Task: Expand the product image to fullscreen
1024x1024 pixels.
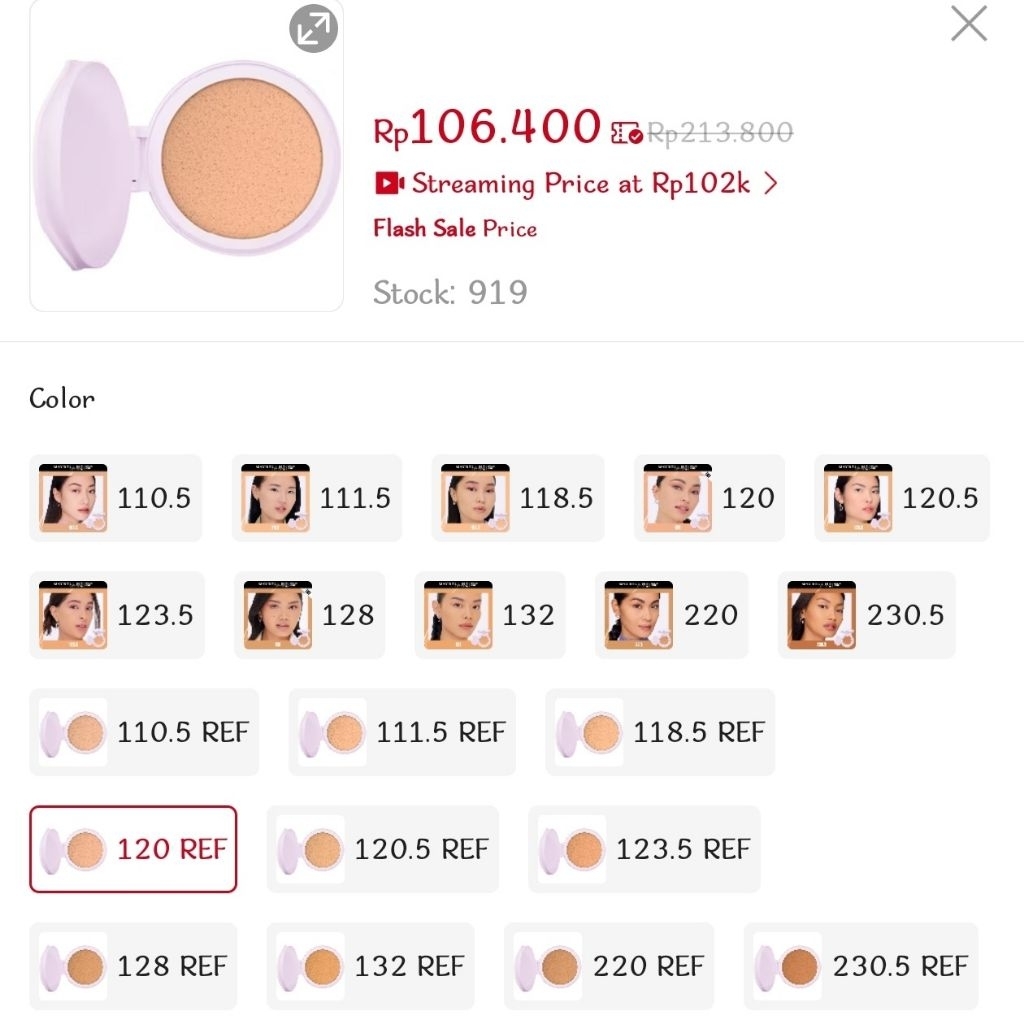Action: [x=313, y=29]
